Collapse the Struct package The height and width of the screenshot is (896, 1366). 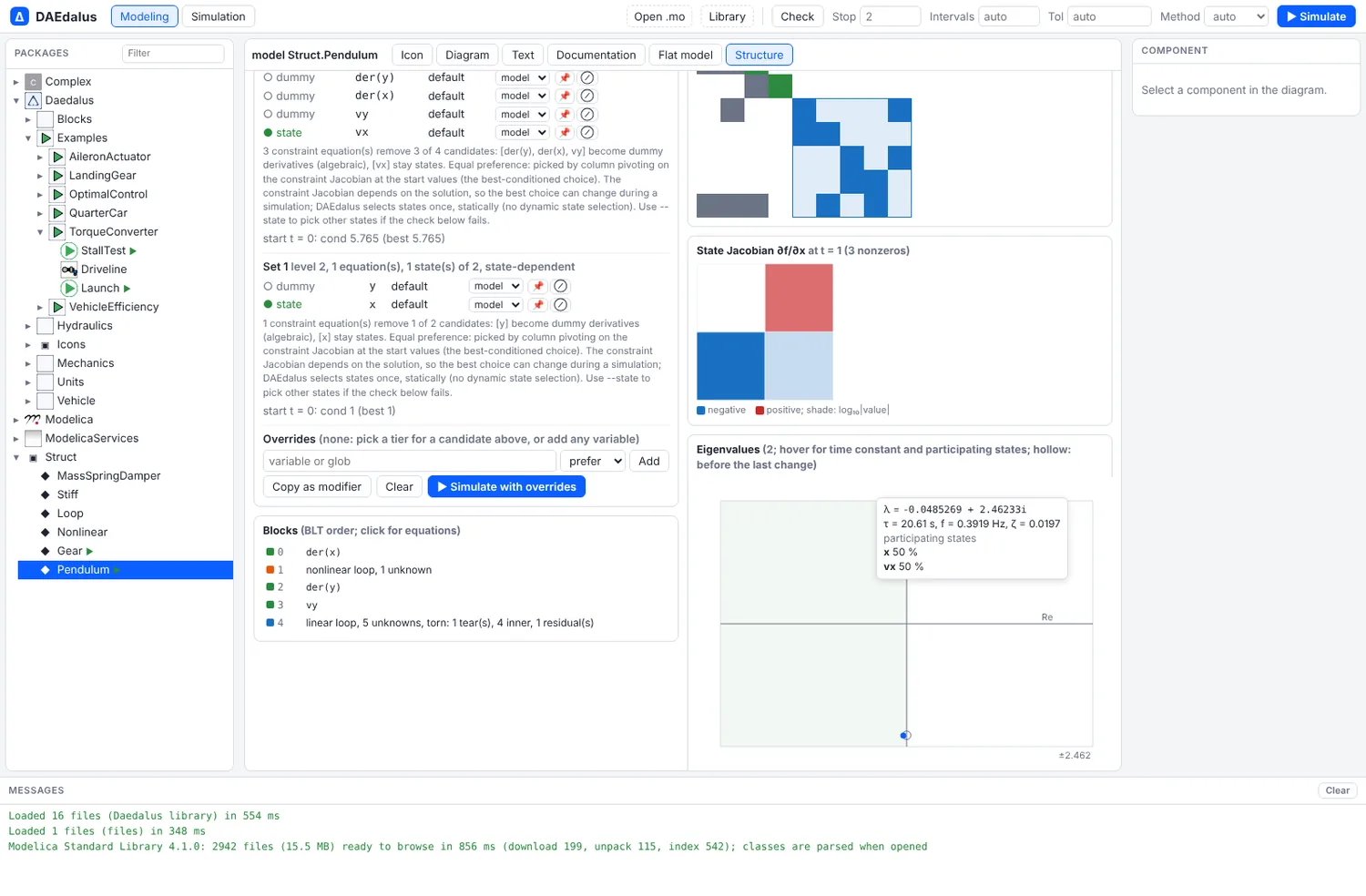tap(16, 457)
